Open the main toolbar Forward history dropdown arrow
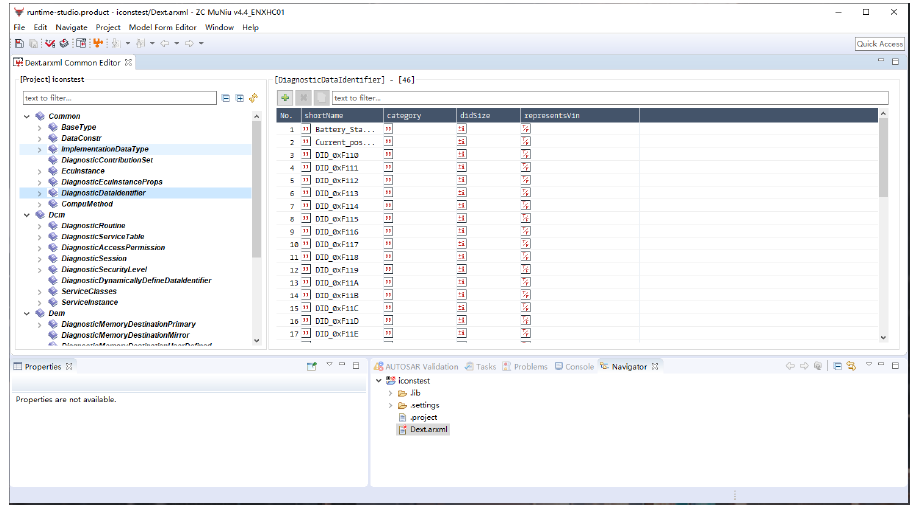Viewport: 917px width, 508px height. [201, 43]
